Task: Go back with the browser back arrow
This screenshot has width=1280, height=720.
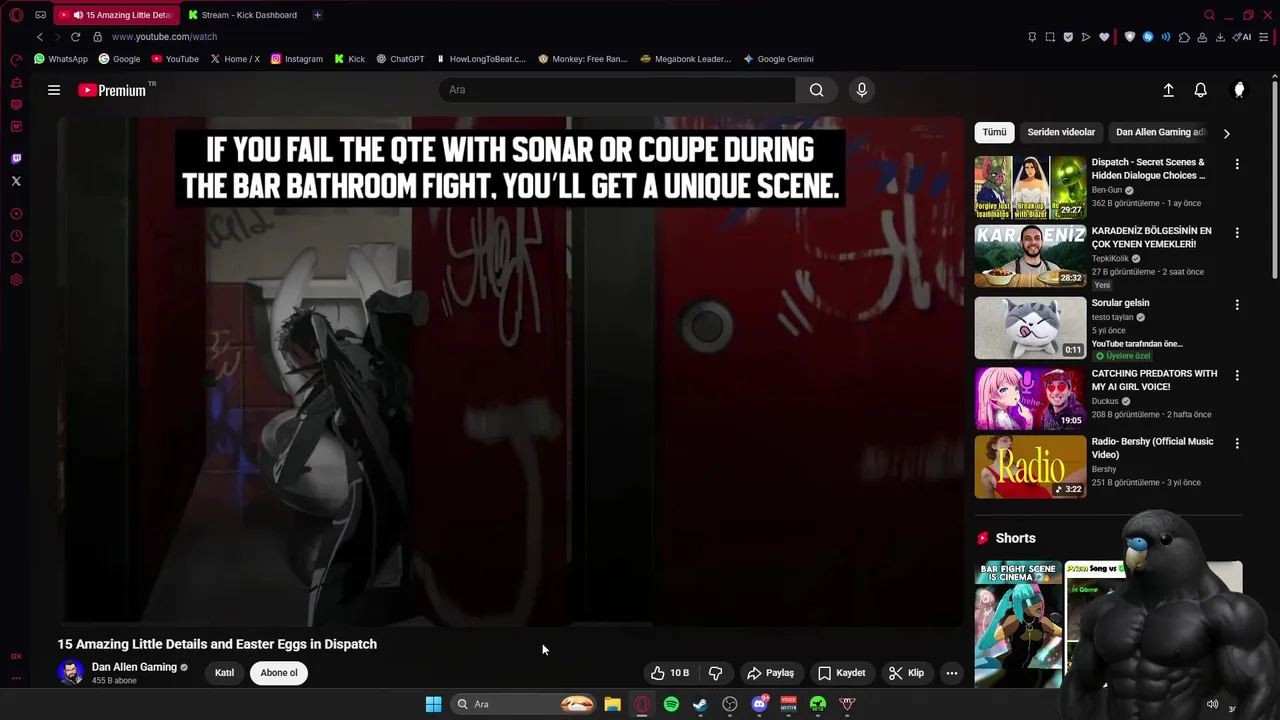Action: click(x=40, y=37)
